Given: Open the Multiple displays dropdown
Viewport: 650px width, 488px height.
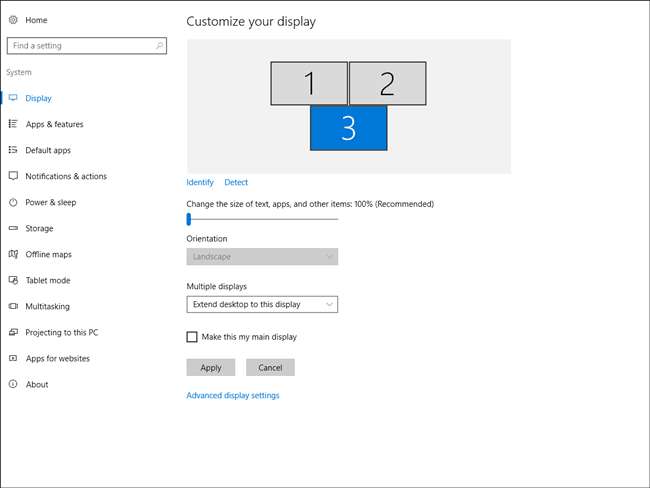Looking at the screenshot, I should [x=262, y=304].
